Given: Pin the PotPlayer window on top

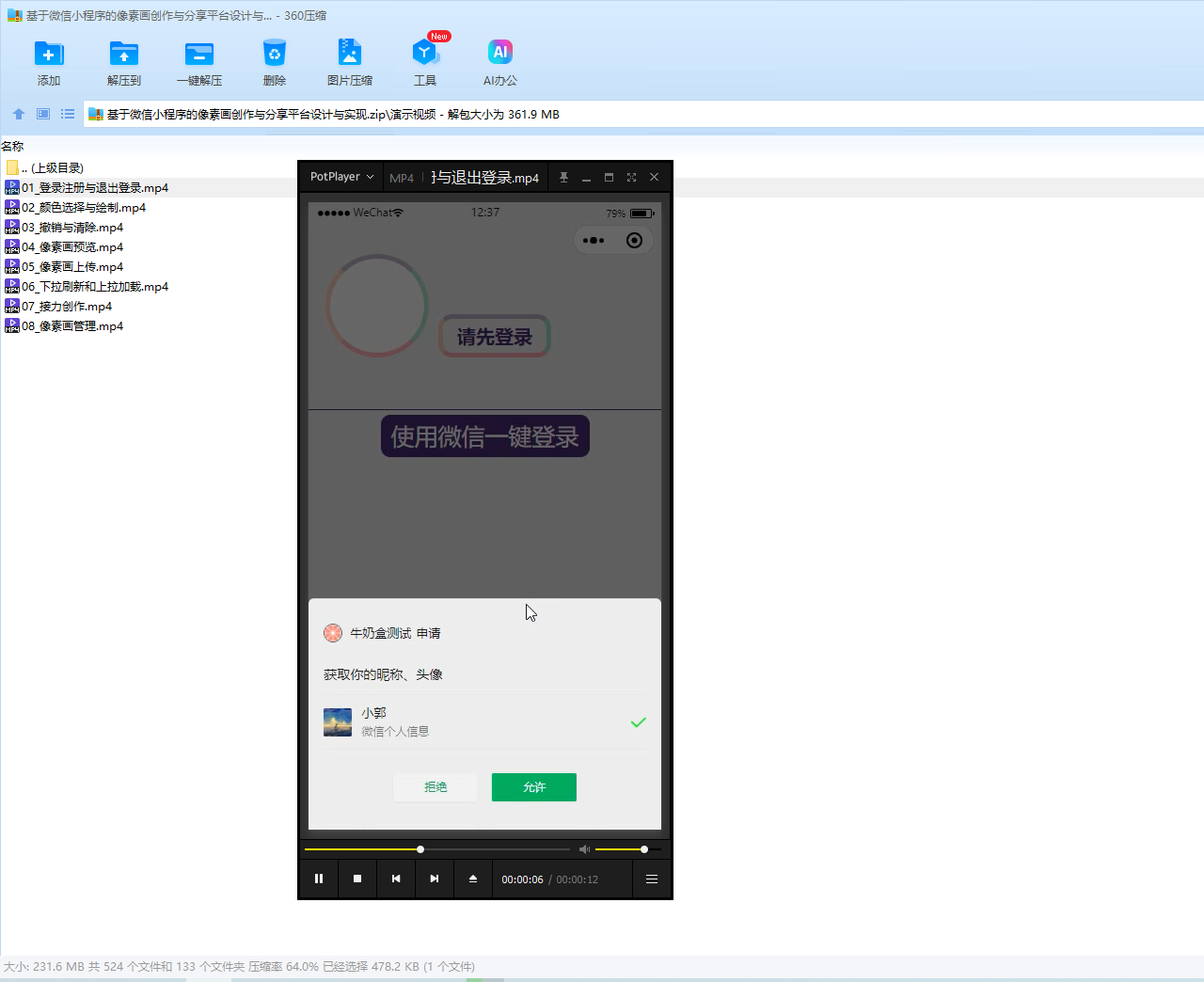Looking at the screenshot, I should click(563, 177).
